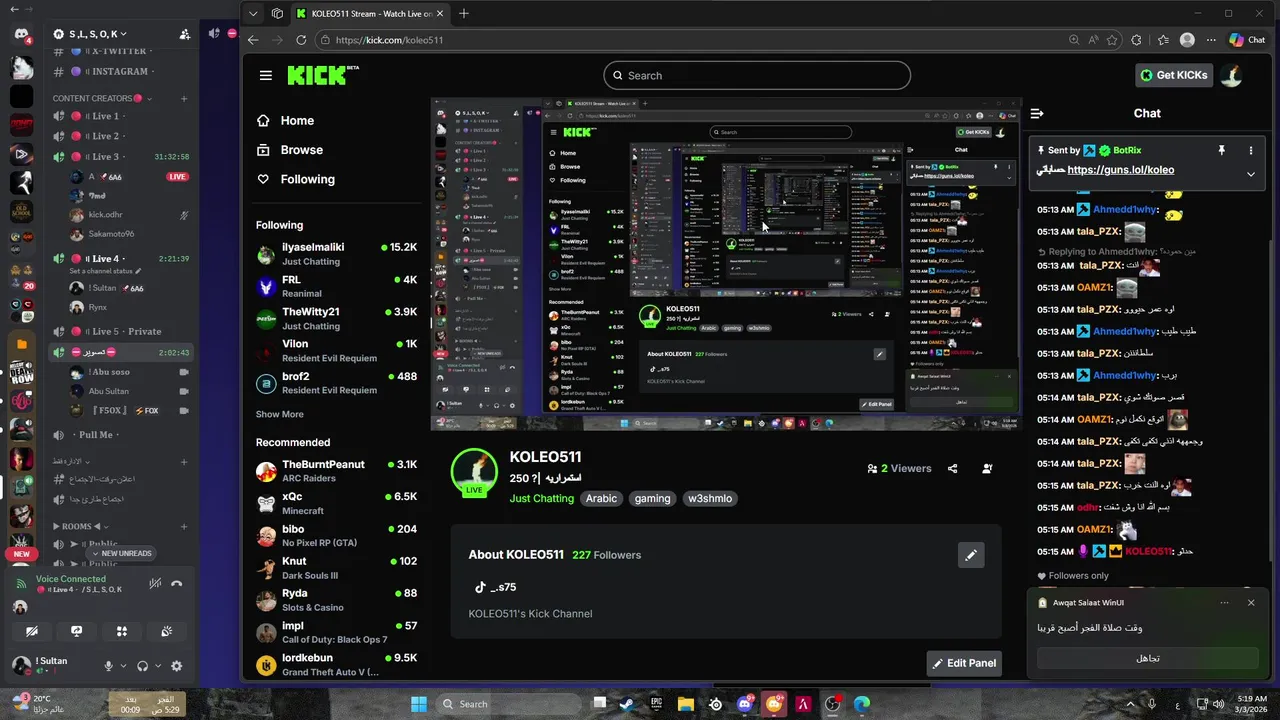The image size is (1280, 720).
Task: Open Vilon's Resident Evil Requiem stream
Action: [336, 351]
